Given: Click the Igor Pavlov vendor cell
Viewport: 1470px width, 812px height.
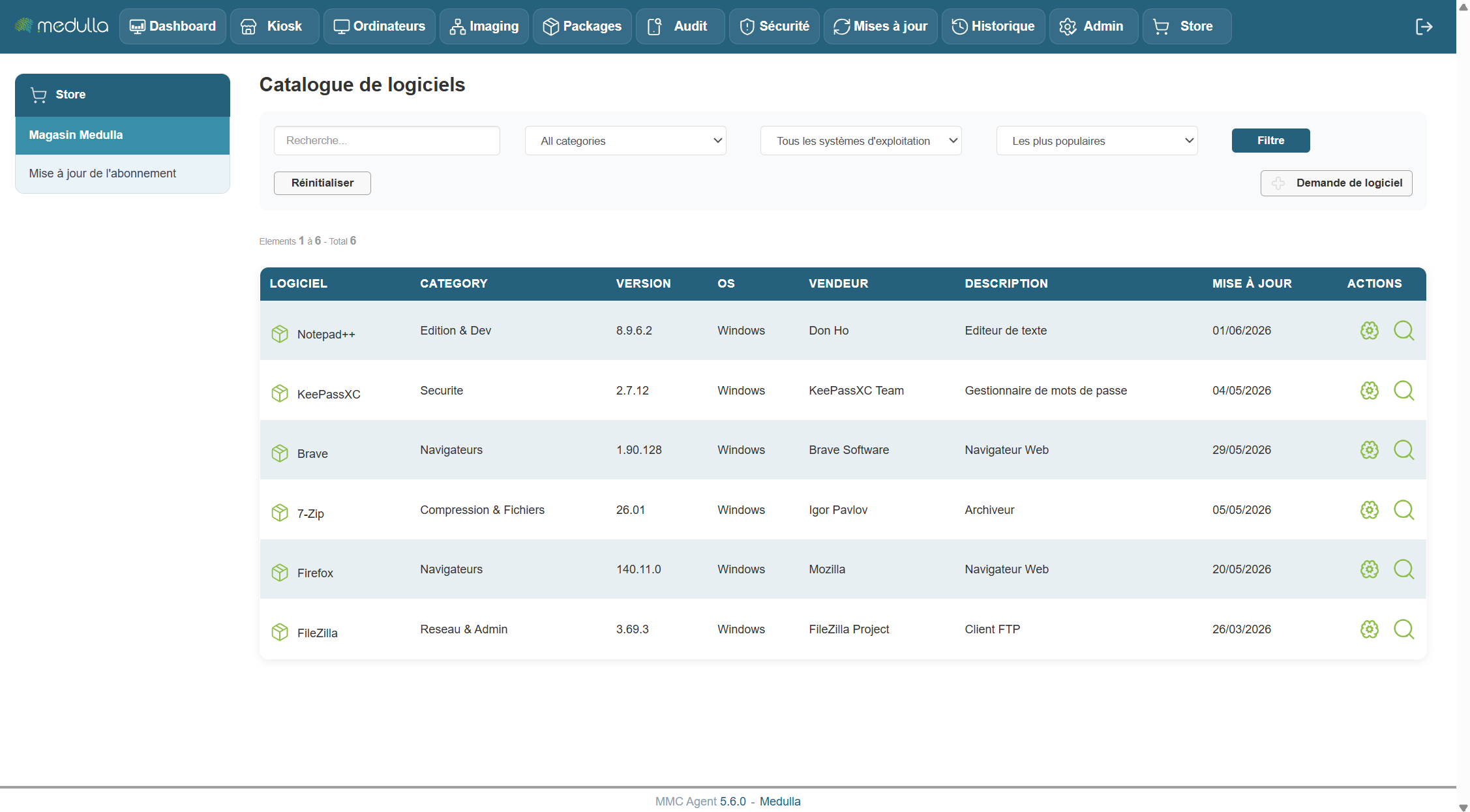Looking at the screenshot, I should (838, 510).
